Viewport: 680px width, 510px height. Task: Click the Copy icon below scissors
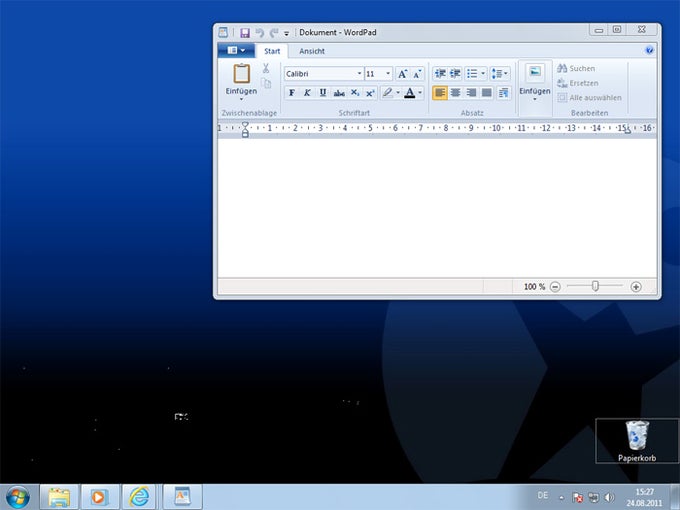click(x=266, y=83)
